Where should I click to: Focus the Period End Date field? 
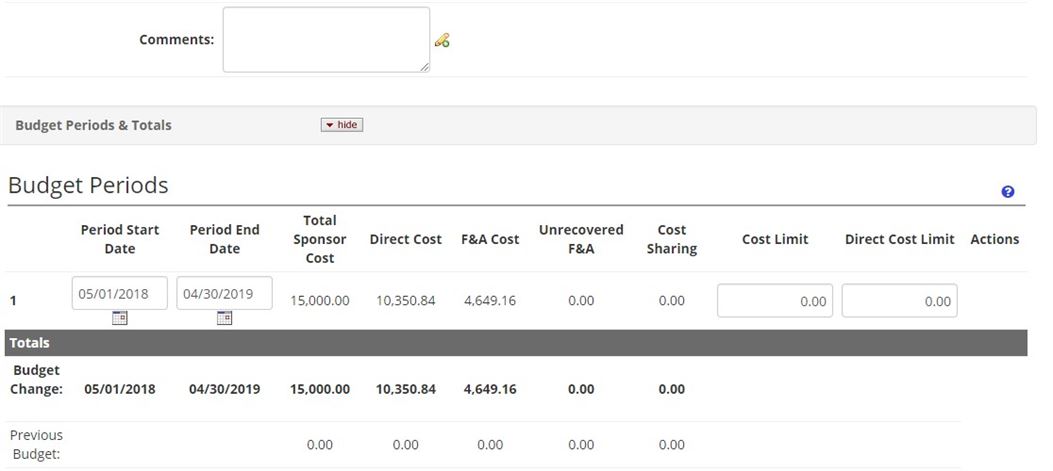[x=224, y=293]
